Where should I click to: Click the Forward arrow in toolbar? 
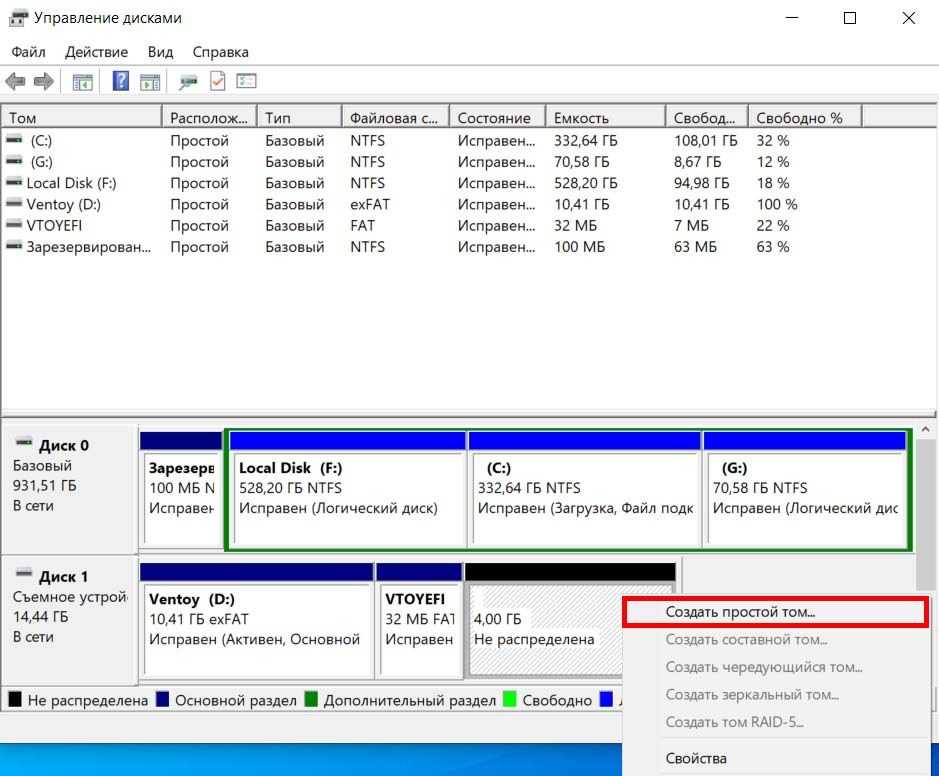click(43, 82)
